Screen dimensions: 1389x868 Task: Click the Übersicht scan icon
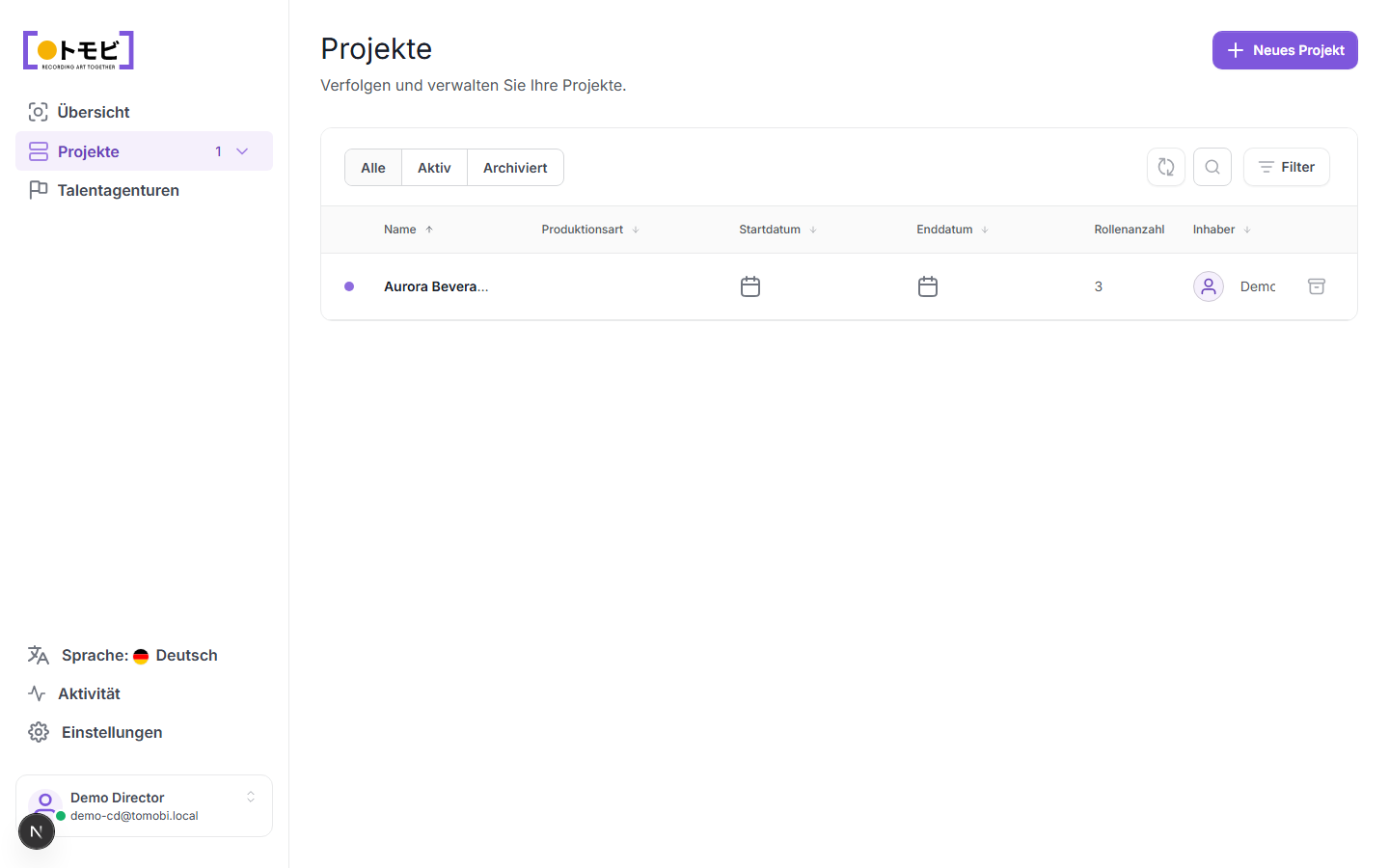coord(39,112)
